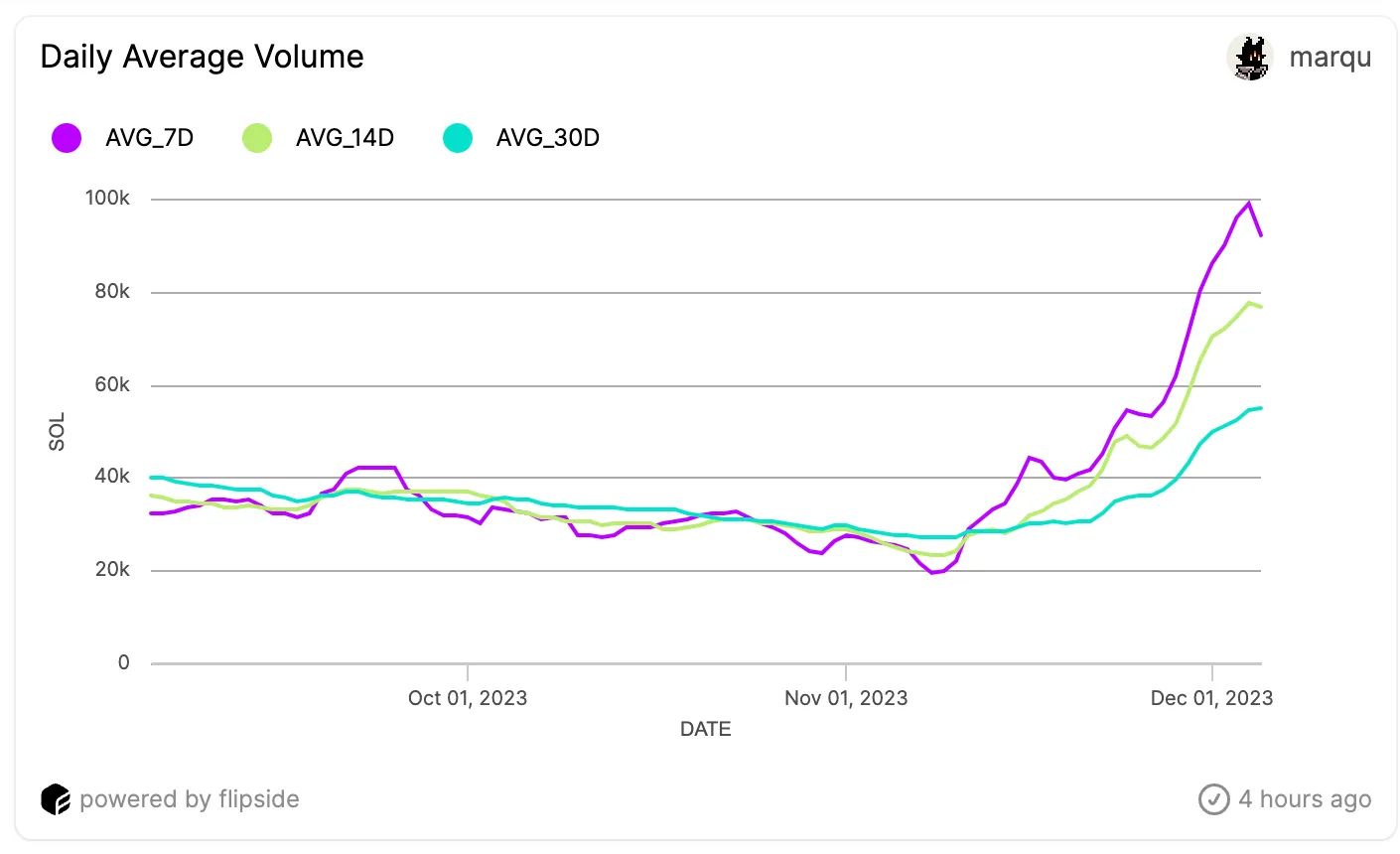The width and height of the screenshot is (1400, 854).
Task: Click the 100k y-axis label
Action: click(x=107, y=198)
